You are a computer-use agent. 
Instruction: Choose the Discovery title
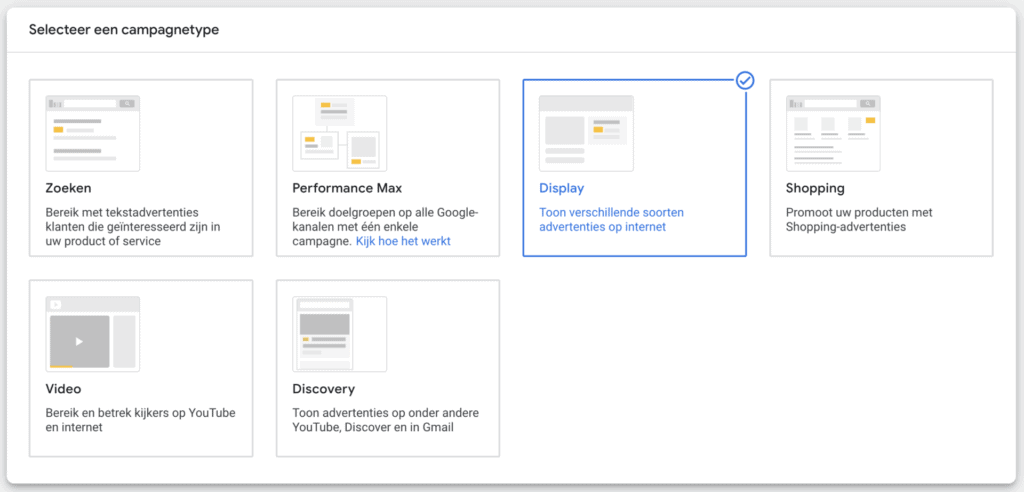tap(323, 389)
